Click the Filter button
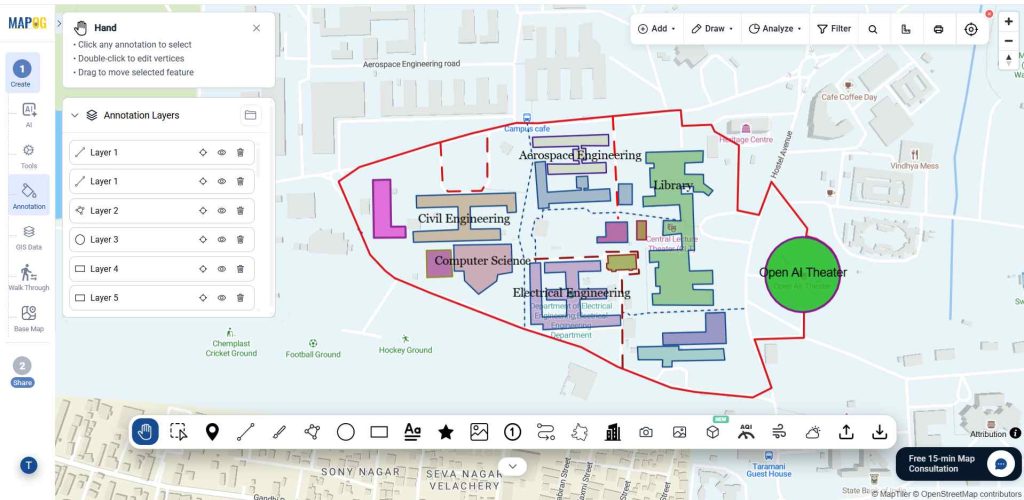 point(834,29)
